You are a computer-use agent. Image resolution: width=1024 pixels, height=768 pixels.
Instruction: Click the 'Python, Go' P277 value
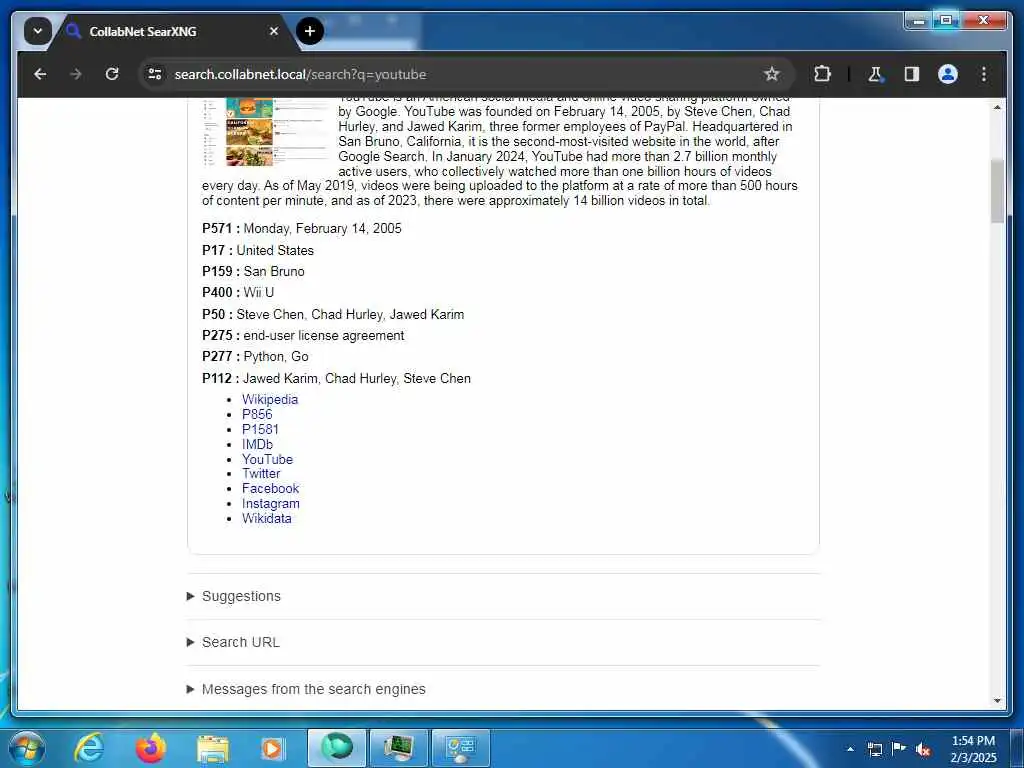pos(276,357)
